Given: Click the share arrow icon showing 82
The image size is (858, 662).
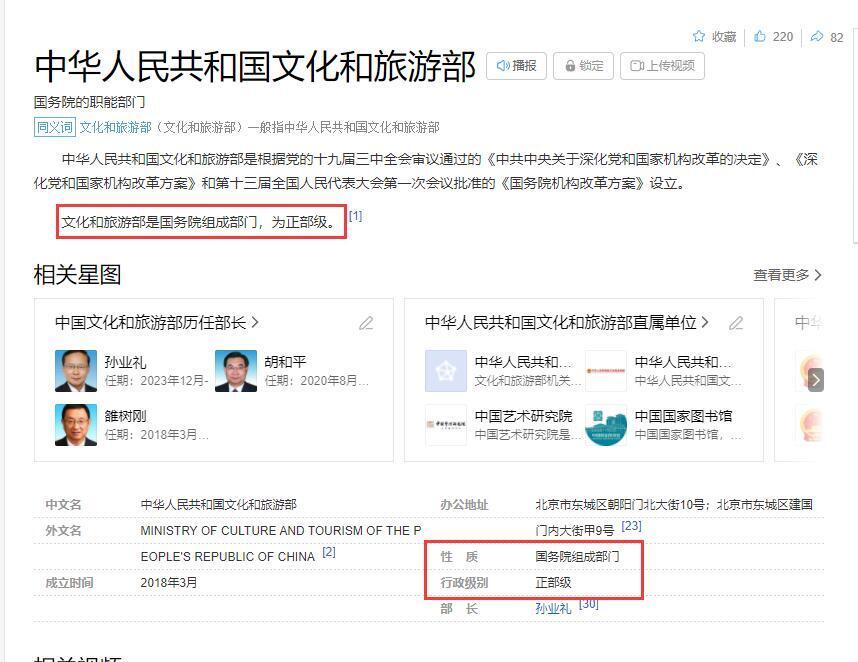Looking at the screenshot, I should coord(817,37).
